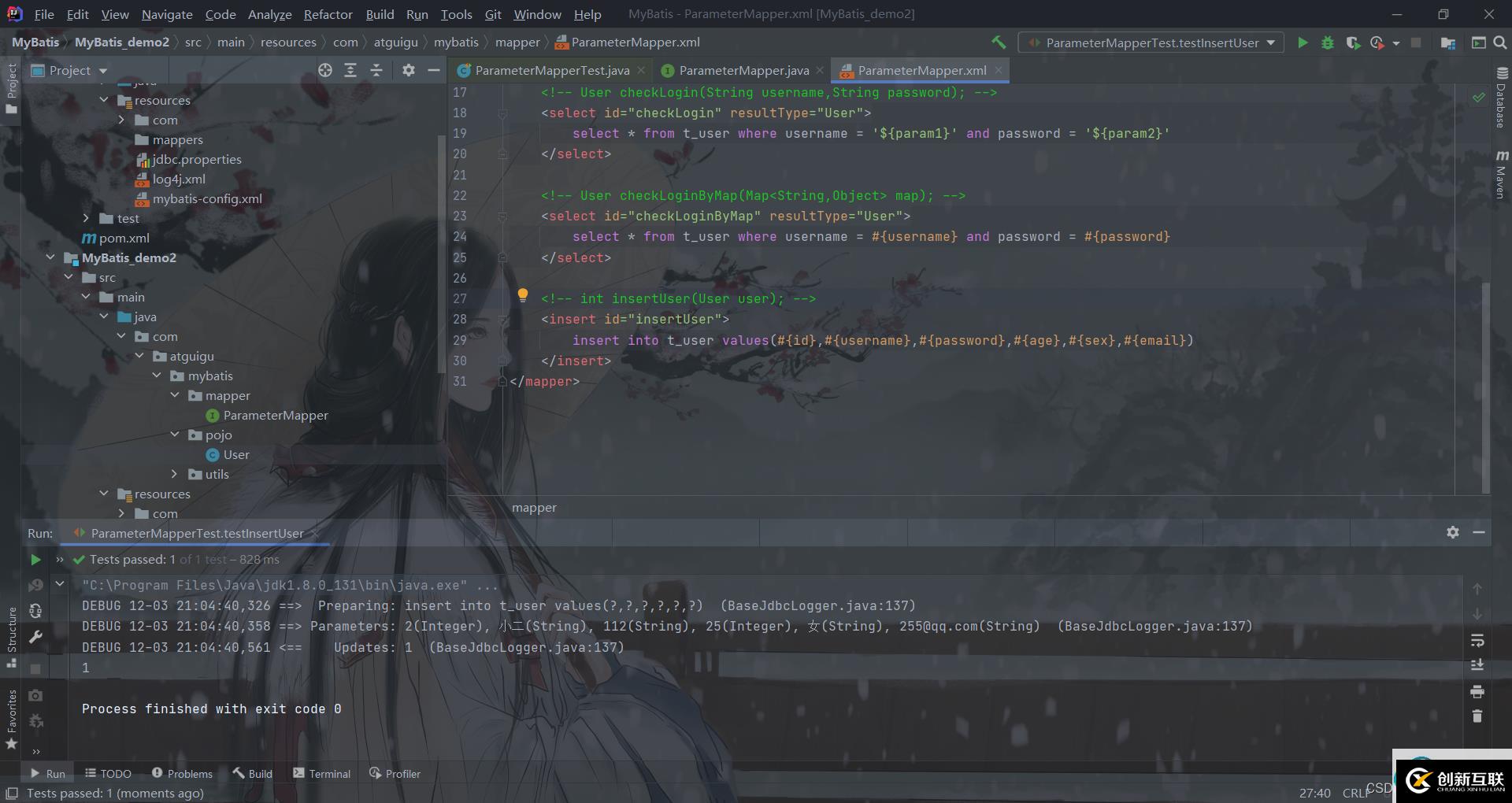The width and height of the screenshot is (1512, 803).
Task: Toggle the Project tool window sidebar tab
Action: (x=11, y=87)
